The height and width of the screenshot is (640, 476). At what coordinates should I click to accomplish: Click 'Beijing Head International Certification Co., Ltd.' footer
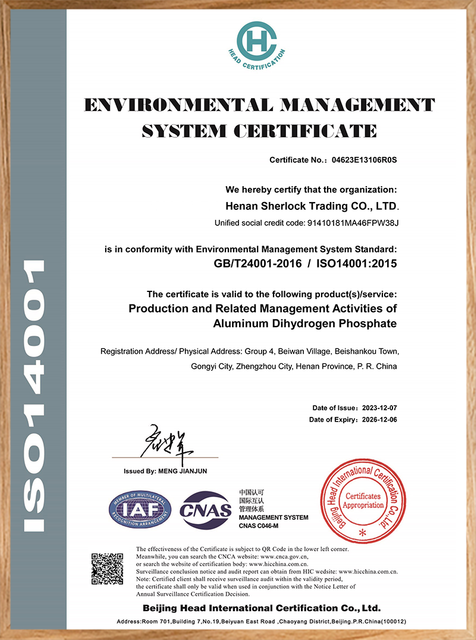point(262,608)
